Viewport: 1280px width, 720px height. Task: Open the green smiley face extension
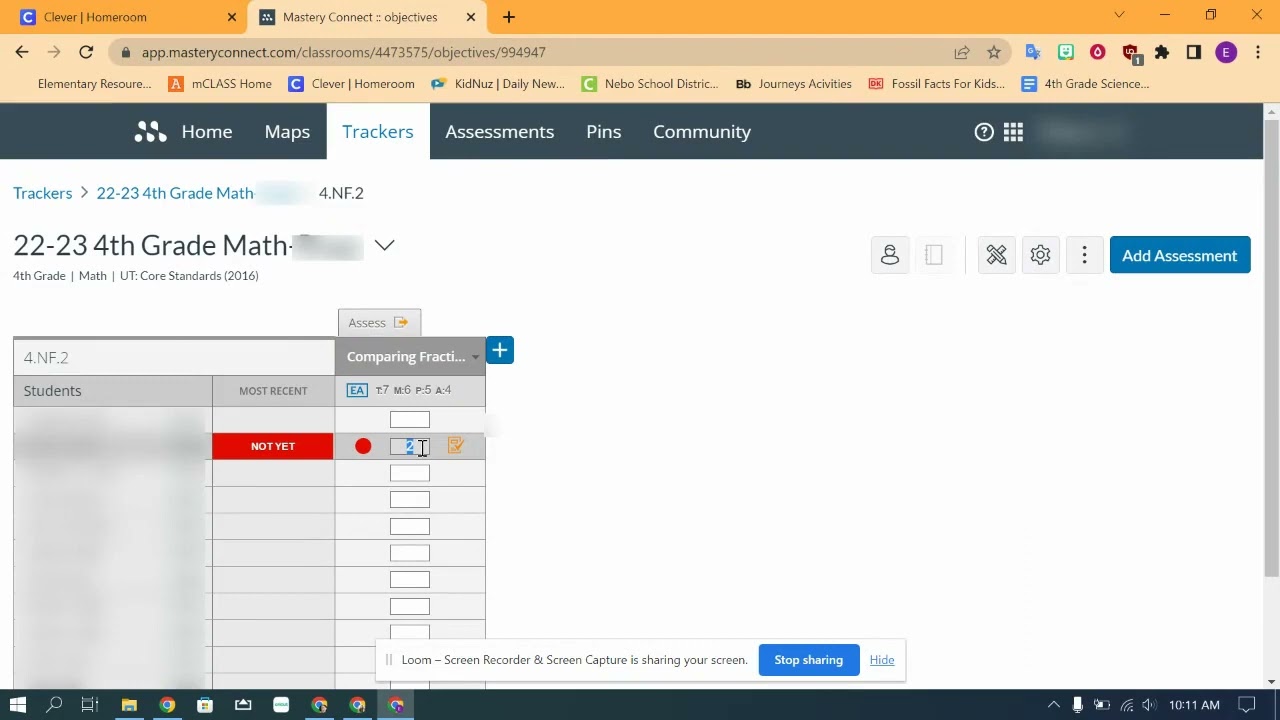point(1065,52)
